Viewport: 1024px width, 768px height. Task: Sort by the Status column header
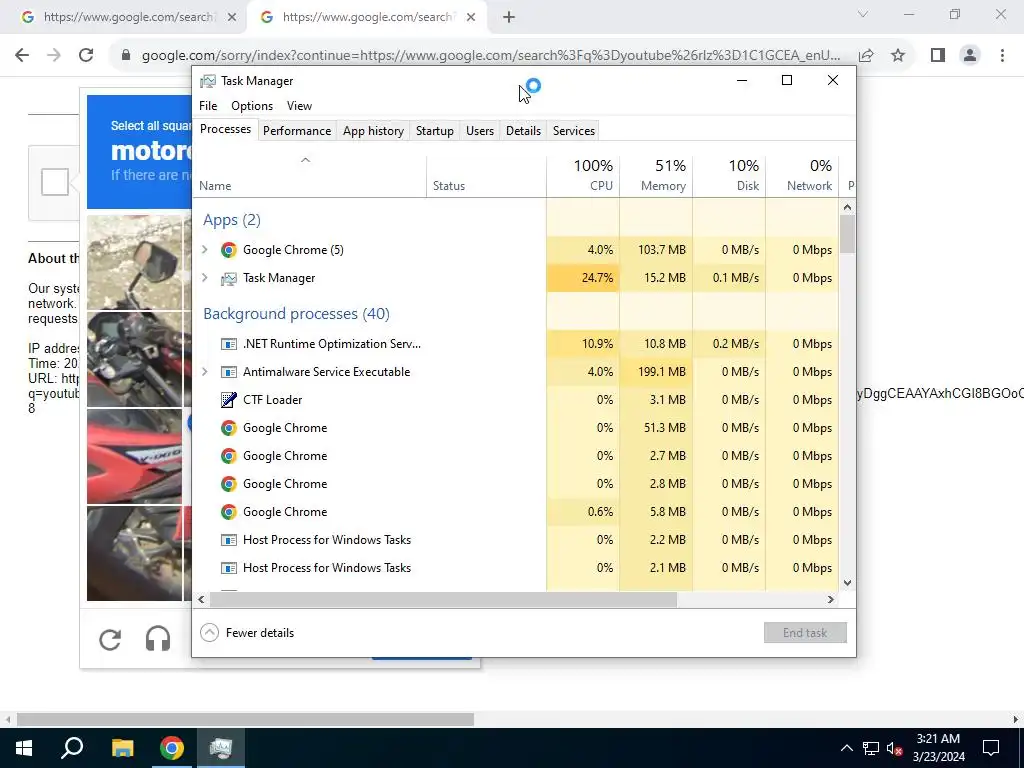[487, 175]
